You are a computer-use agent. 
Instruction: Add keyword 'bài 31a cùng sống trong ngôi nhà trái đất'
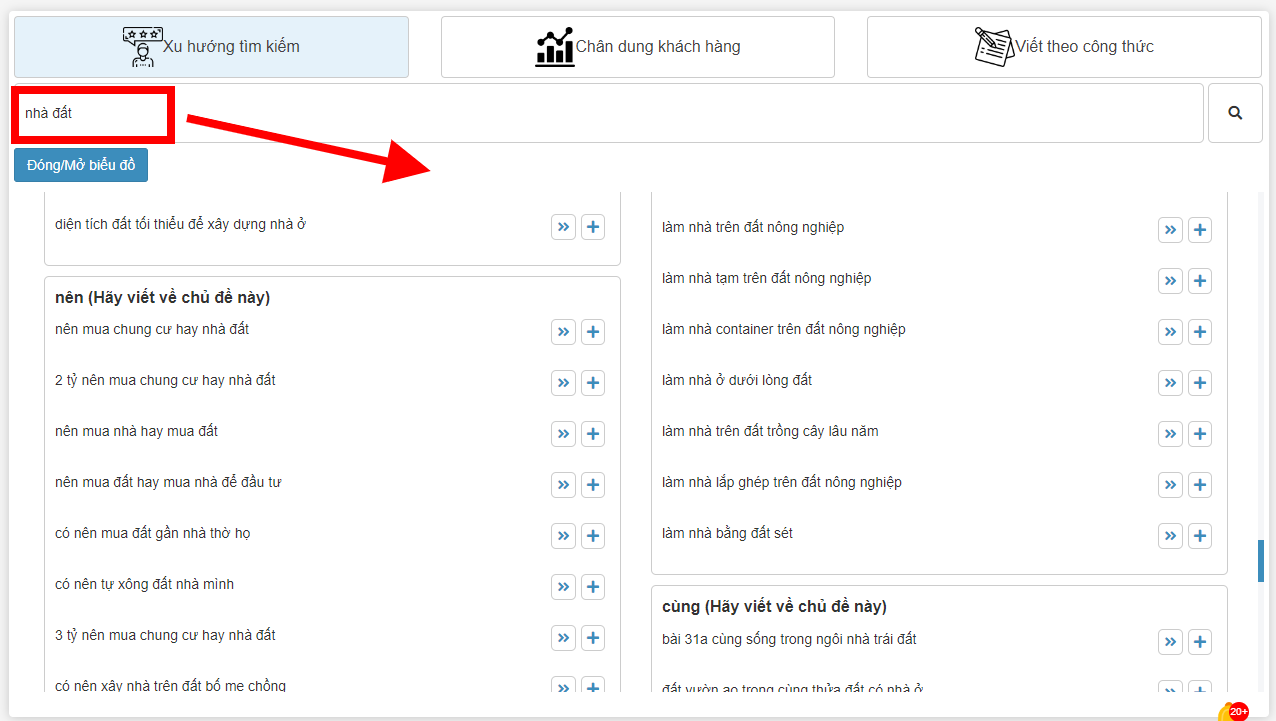point(1200,641)
